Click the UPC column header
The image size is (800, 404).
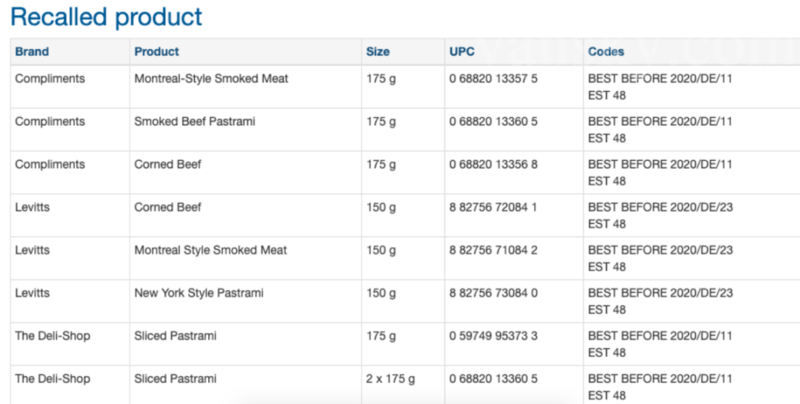pos(462,52)
